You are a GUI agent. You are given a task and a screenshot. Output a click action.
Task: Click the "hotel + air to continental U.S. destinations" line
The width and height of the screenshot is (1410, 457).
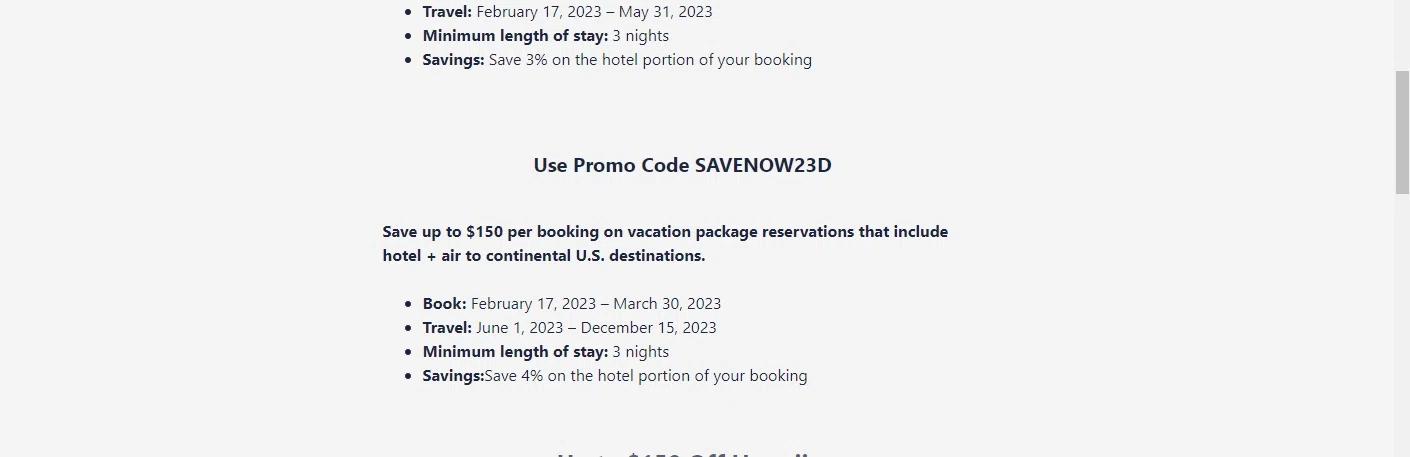click(543, 256)
